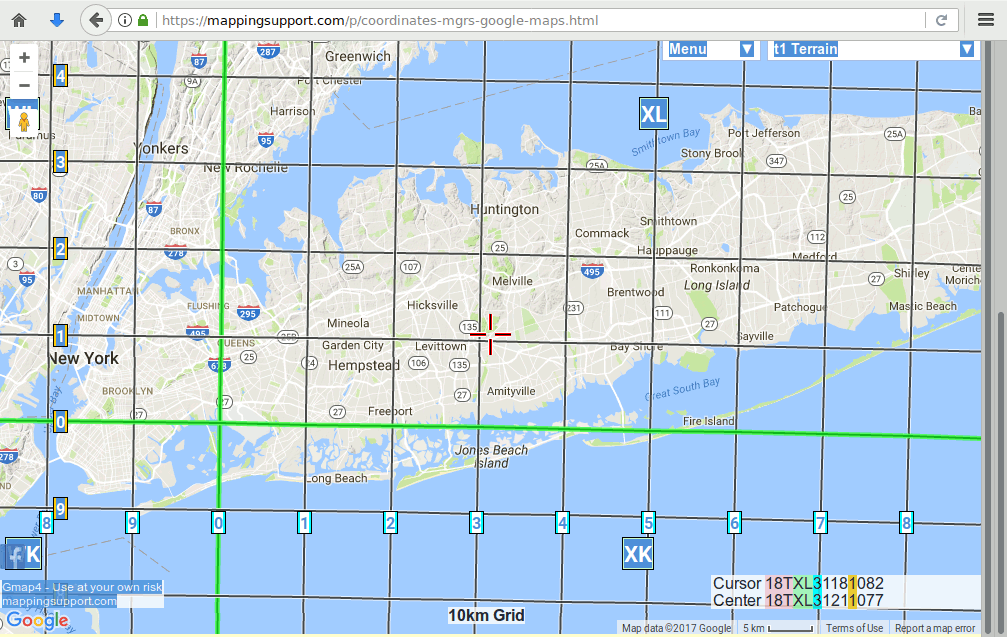The height and width of the screenshot is (637, 1007).
Task: Click the Google logo on the map
Action: 37,621
